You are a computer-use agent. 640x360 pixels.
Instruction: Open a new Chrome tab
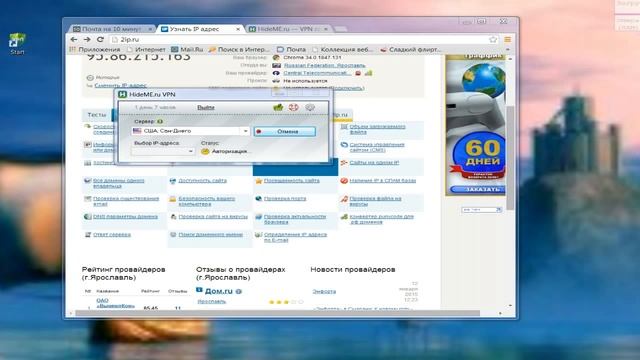340,29
